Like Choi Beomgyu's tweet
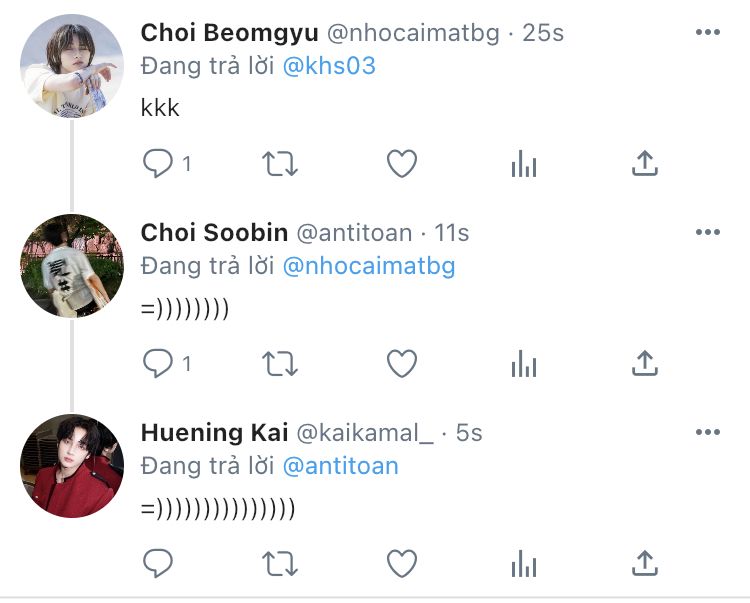Viewport: 750px width, 603px height. click(402, 164)
